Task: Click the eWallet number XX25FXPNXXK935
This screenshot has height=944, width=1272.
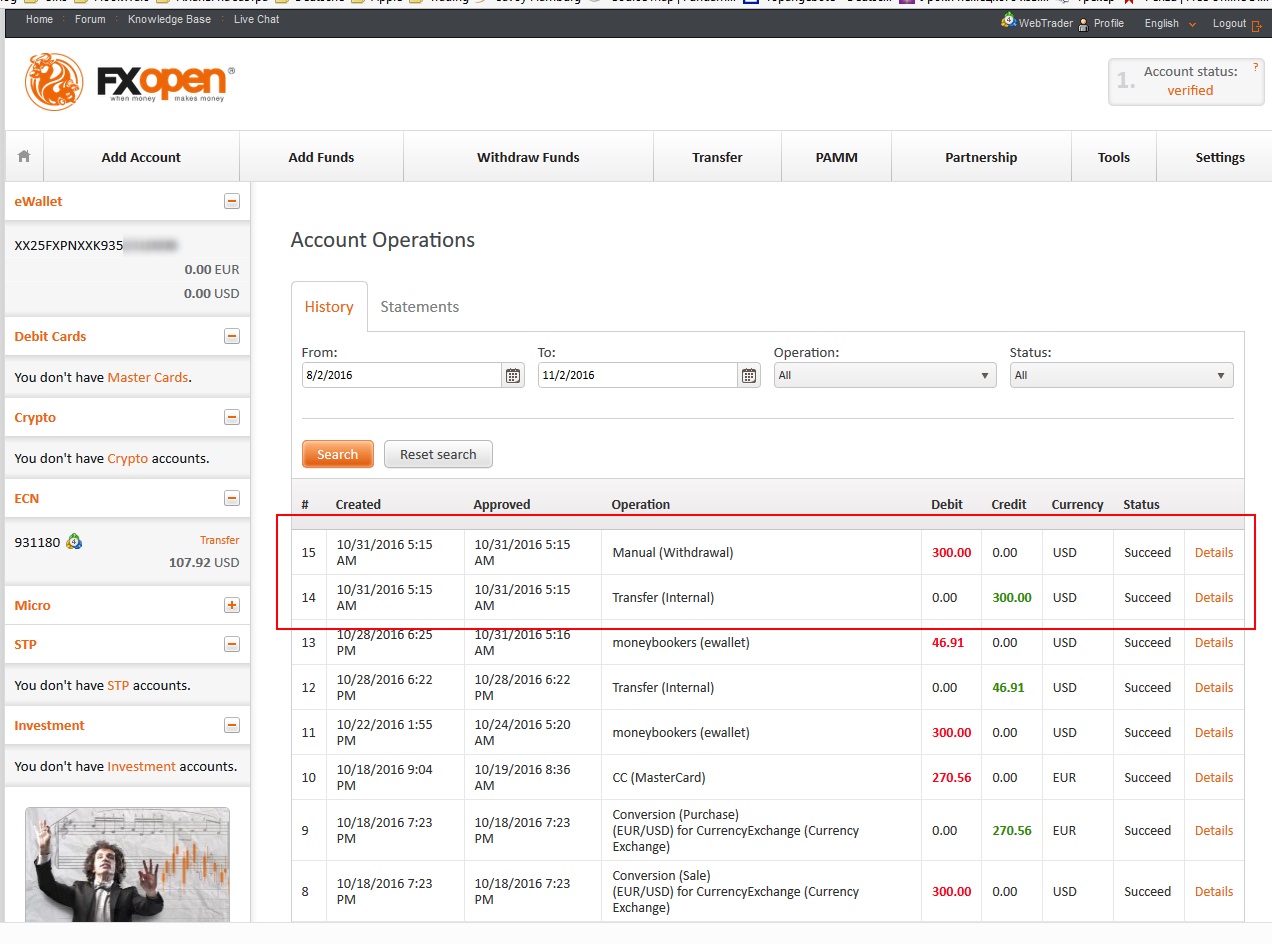Action: tap(69, 245)
